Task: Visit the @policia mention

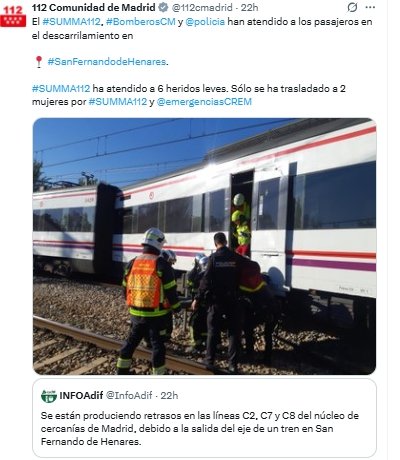Action: 205,22
